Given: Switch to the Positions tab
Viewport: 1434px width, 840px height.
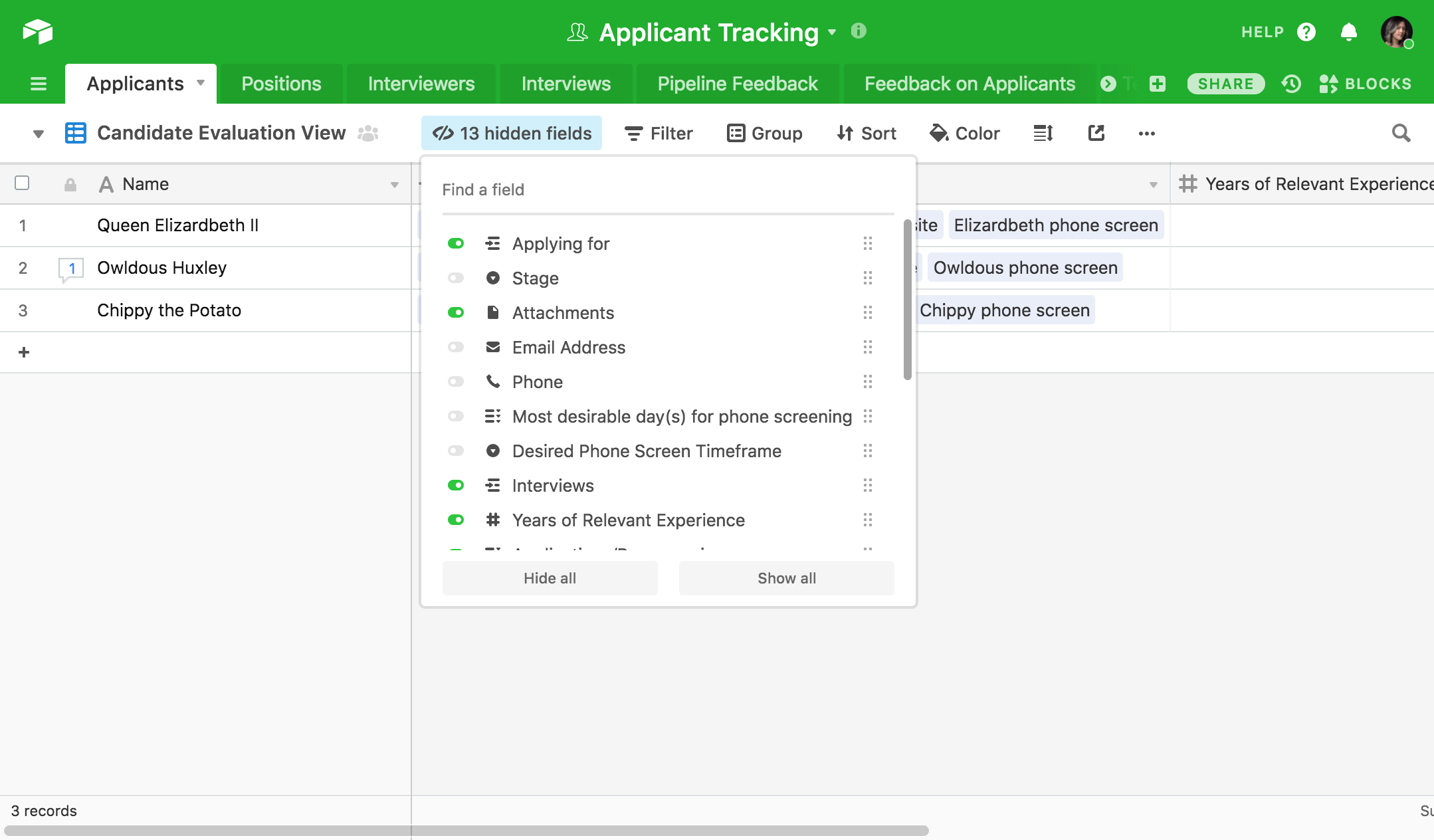Looking at the screenshot, I should 281,84.
